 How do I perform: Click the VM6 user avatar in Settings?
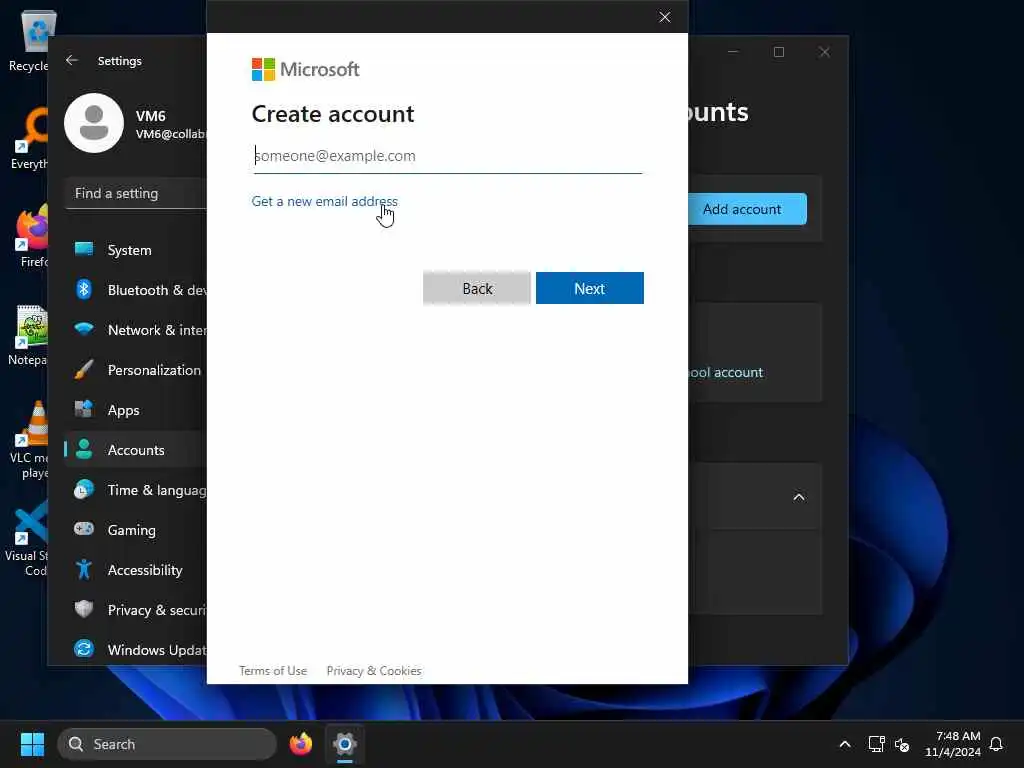pos(94,123)
